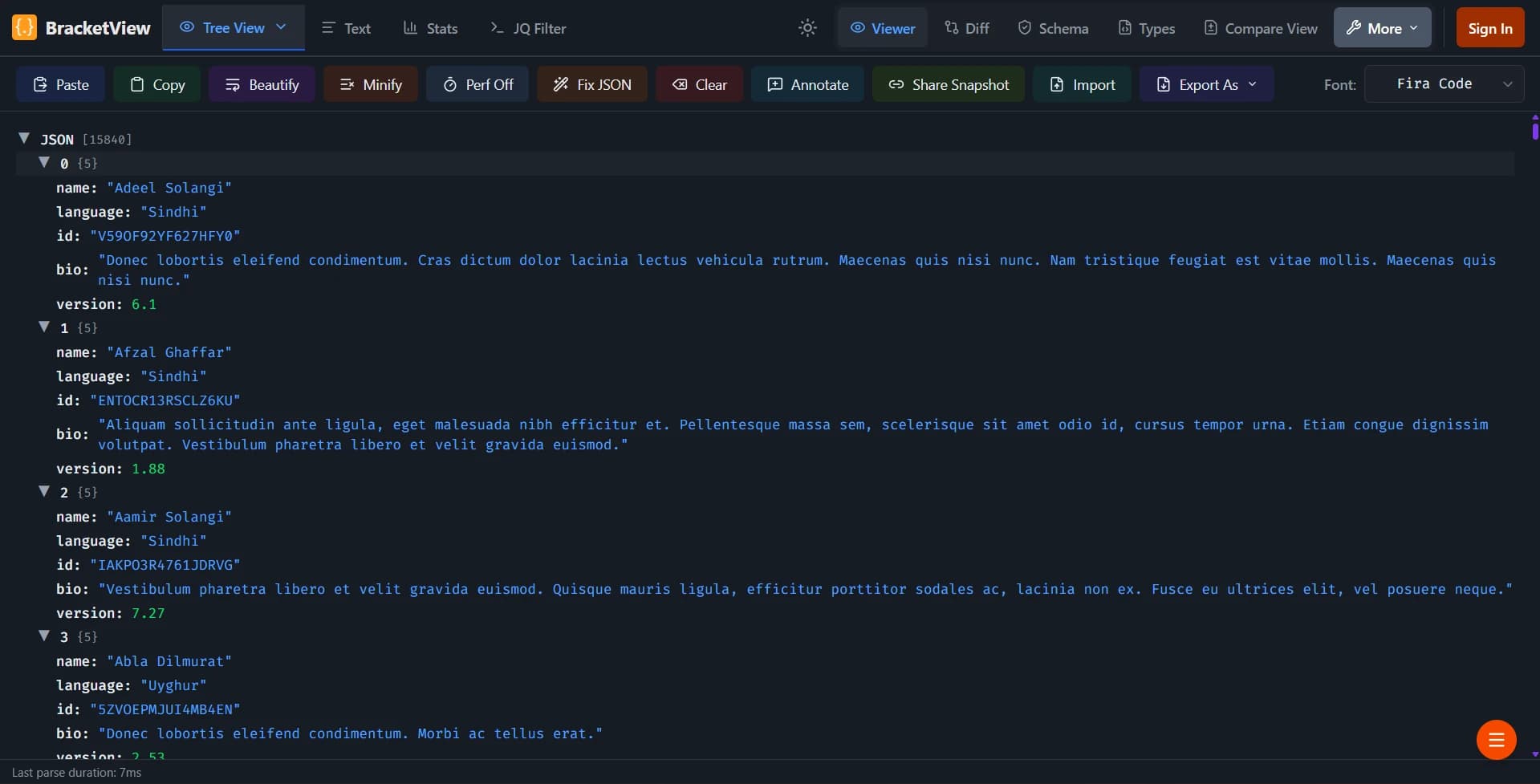This screenshot has width=1540, height=784.
Task: Click the Copy button
Action: 157,84
